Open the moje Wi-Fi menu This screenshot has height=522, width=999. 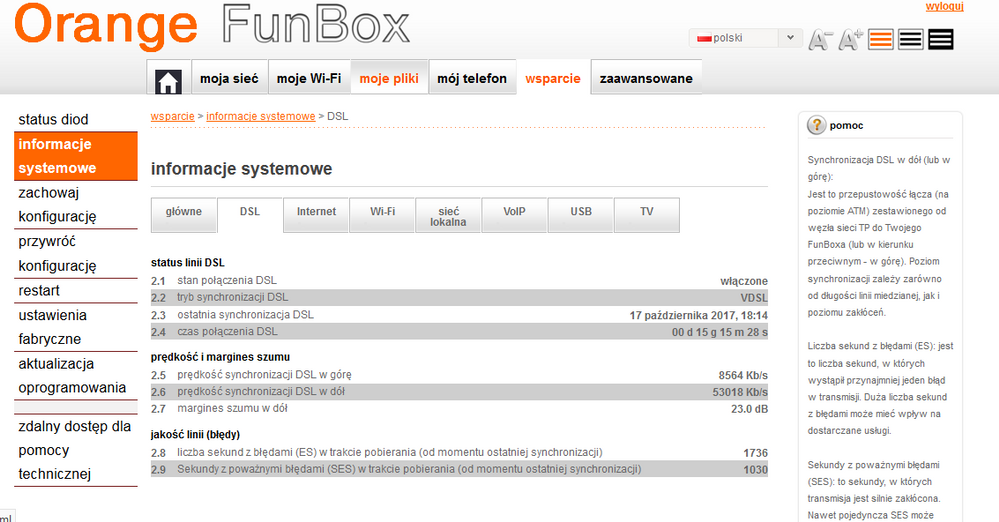[x=308, y=79]
